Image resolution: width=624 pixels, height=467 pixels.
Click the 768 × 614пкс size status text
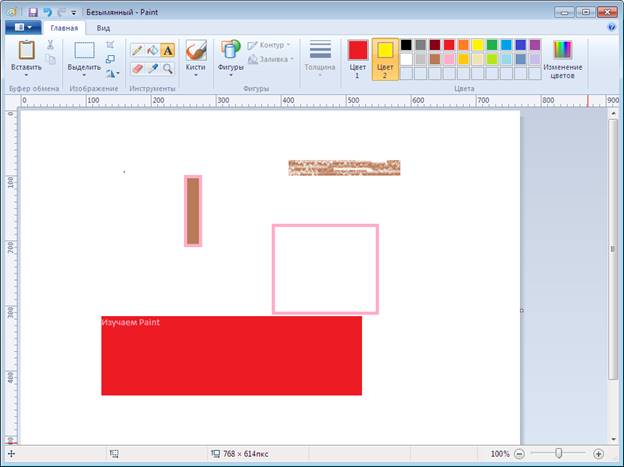(246, 454)
